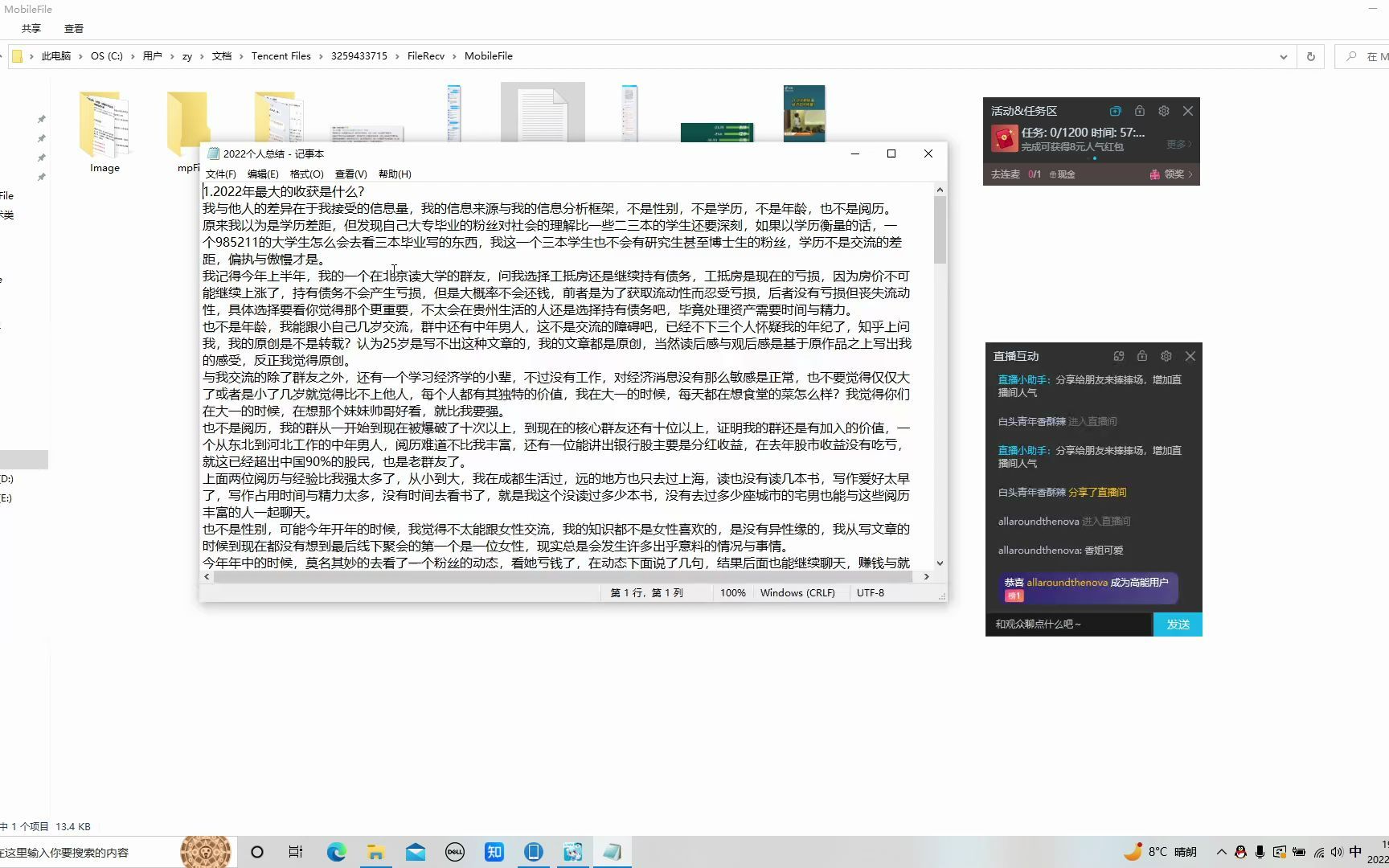Click the 100% zoom status in Notepad

(x=732, y=592)
